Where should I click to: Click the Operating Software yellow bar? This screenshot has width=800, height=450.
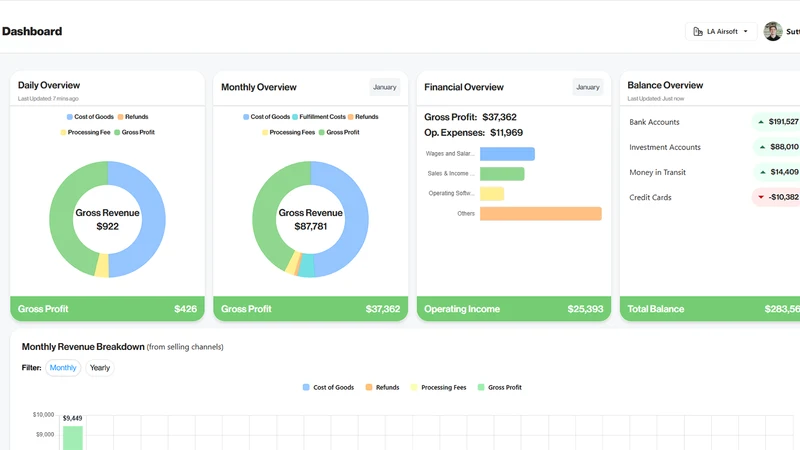point(492,193)
